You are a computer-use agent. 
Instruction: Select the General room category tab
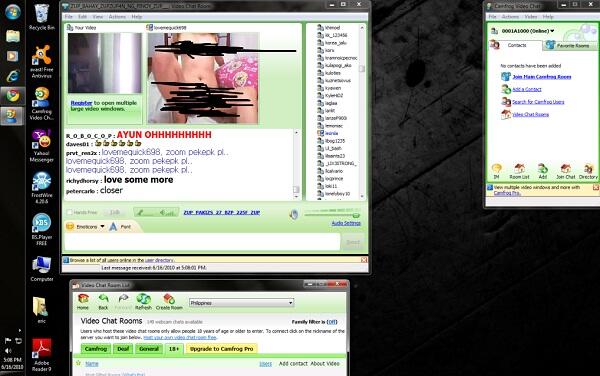149,349
